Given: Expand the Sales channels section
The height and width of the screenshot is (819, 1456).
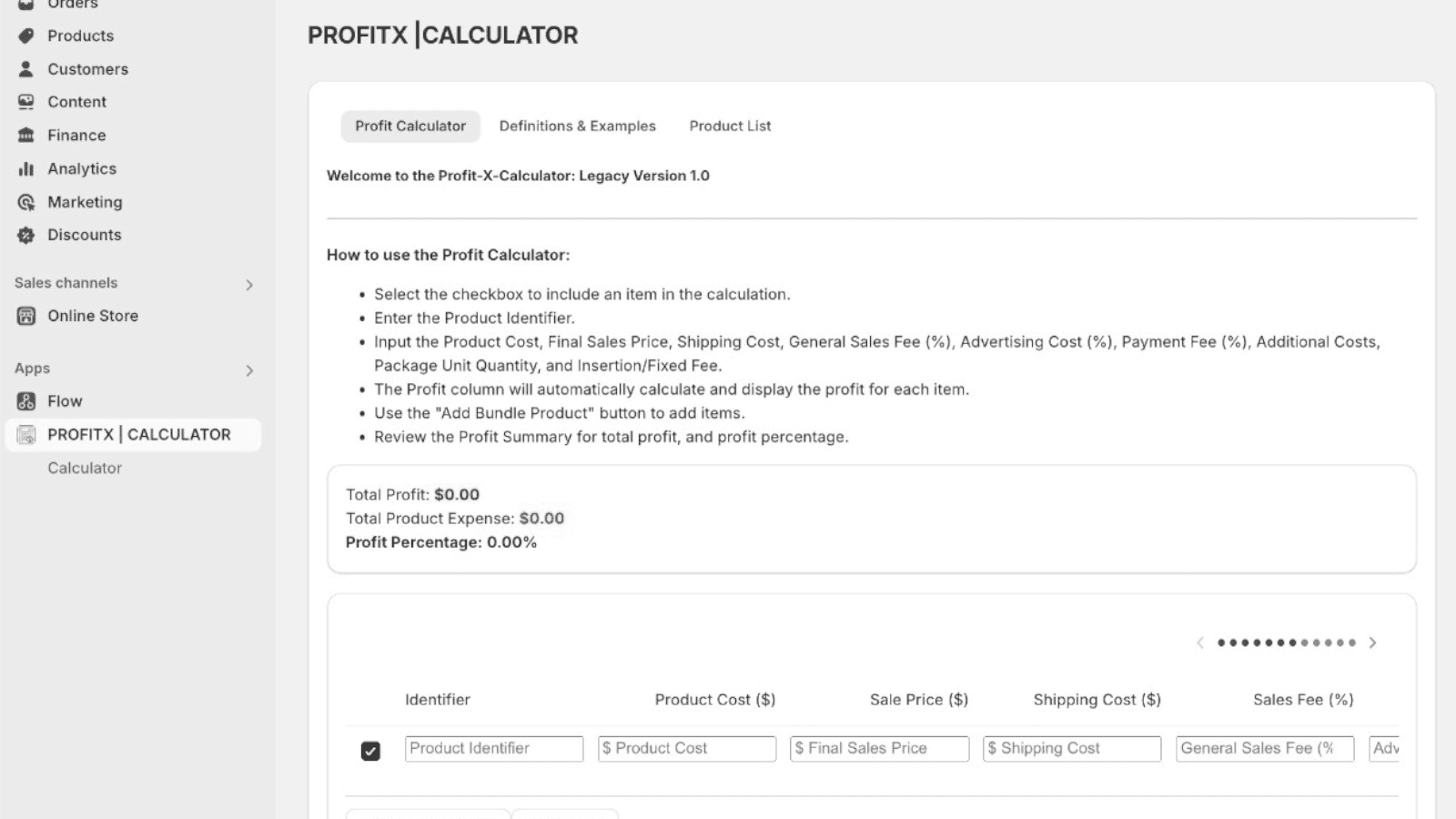Looking at the screenshot, I should pyautogui.click(x=249, y=285).
